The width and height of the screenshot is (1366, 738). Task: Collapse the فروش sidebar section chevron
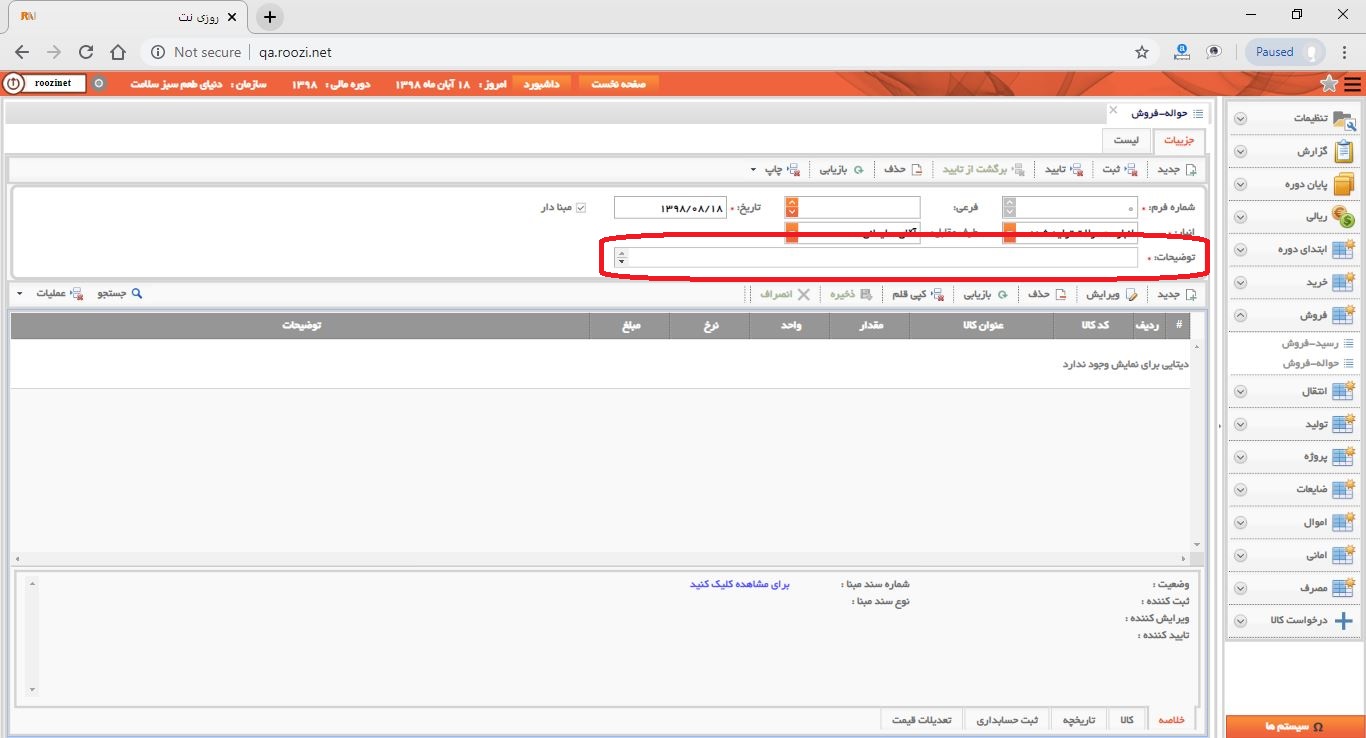[x=1240, y=316]
